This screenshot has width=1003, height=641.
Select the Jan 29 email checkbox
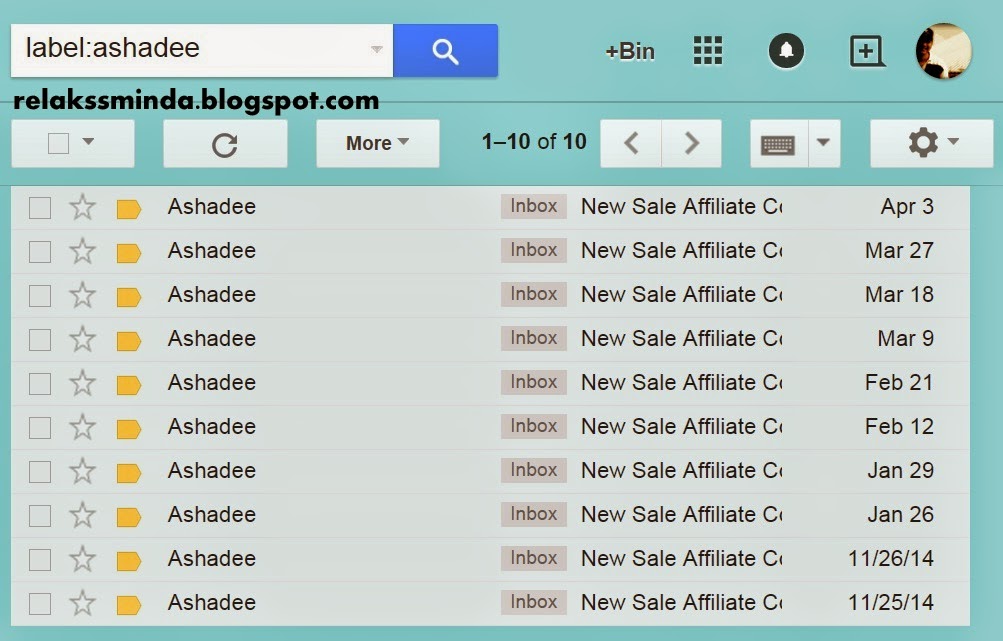point(40,472)
